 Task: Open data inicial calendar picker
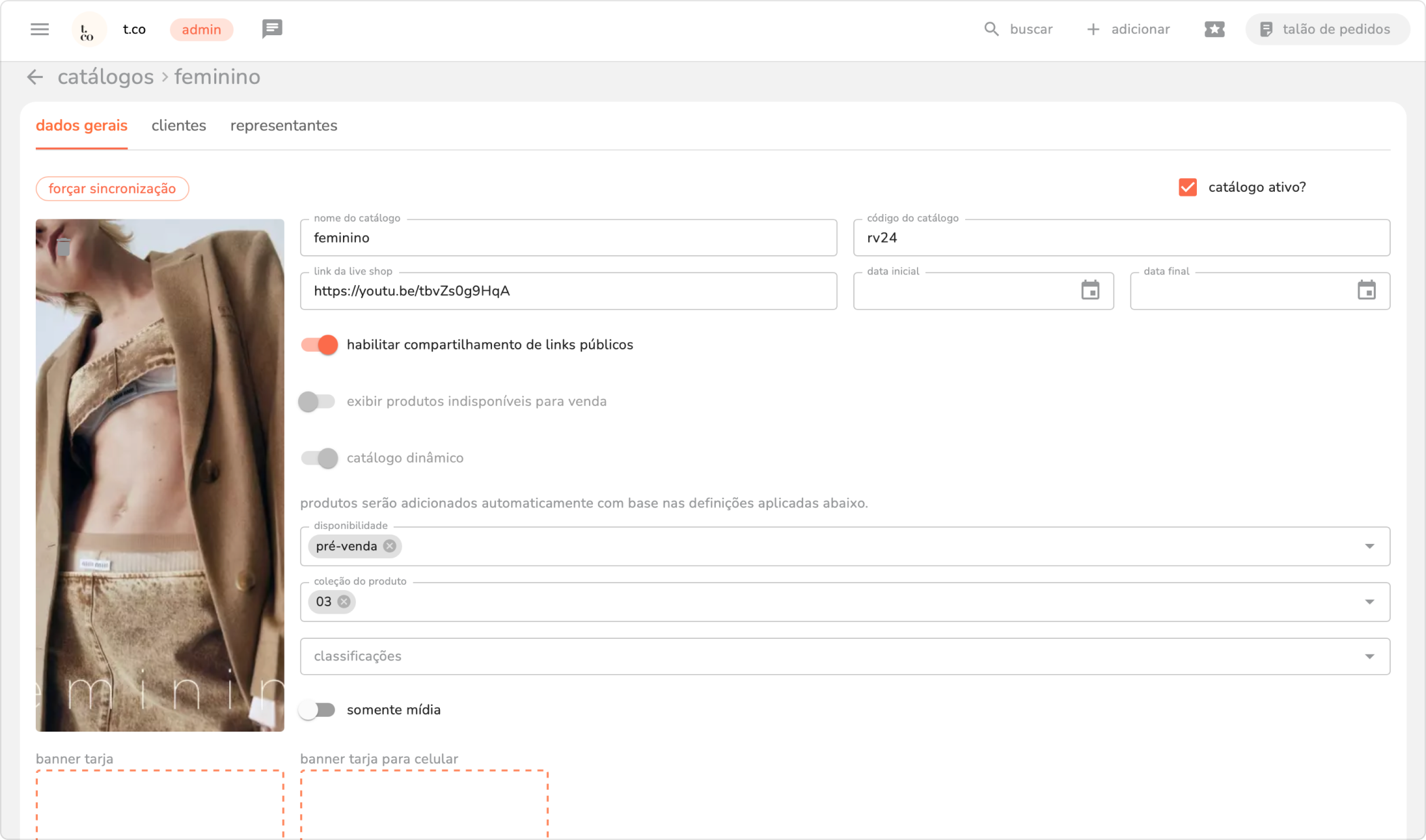coord(1090,291)
